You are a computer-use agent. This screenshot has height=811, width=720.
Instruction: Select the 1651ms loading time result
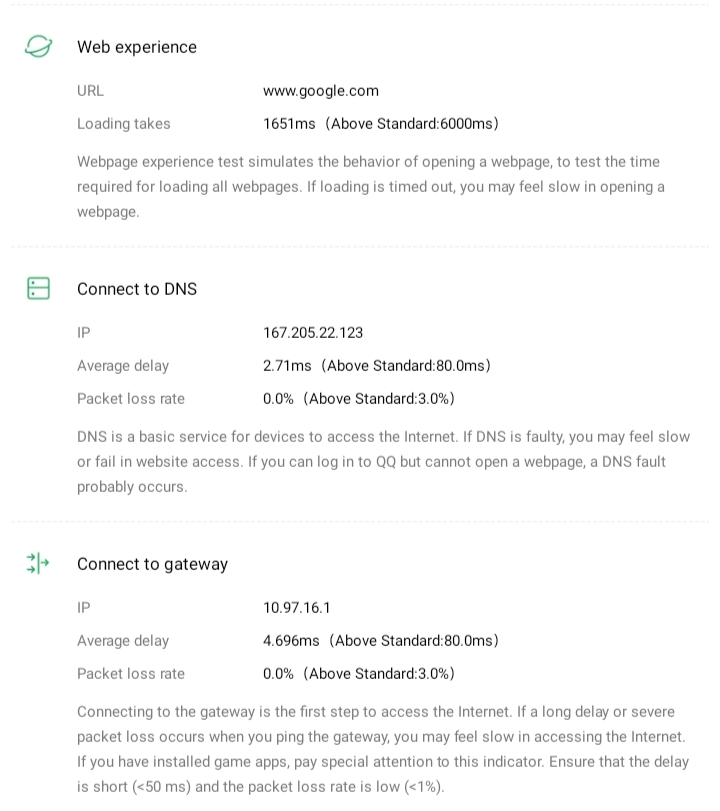(380, 124)
